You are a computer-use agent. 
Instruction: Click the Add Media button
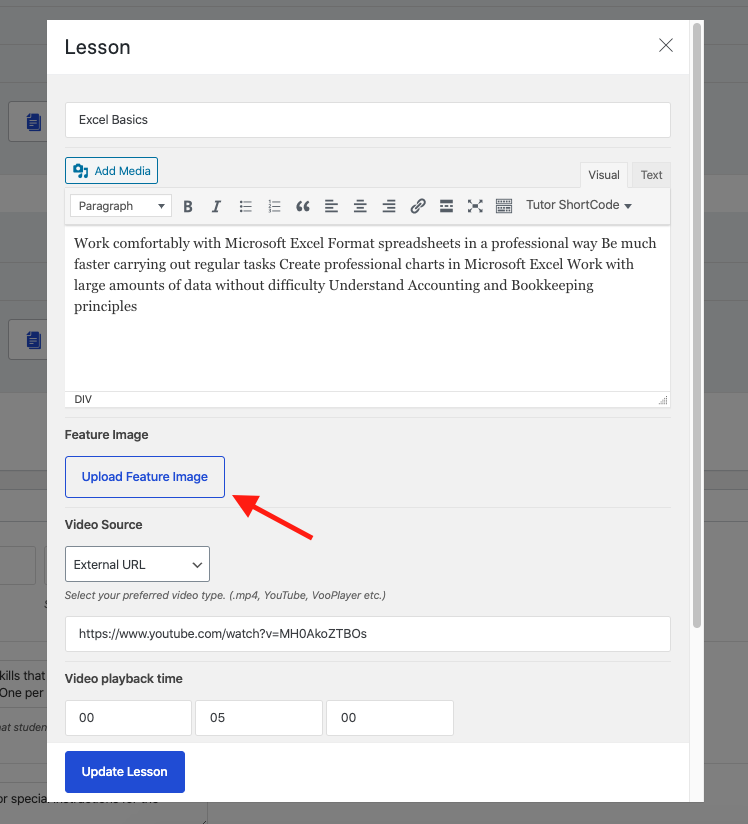coord(111,171)
